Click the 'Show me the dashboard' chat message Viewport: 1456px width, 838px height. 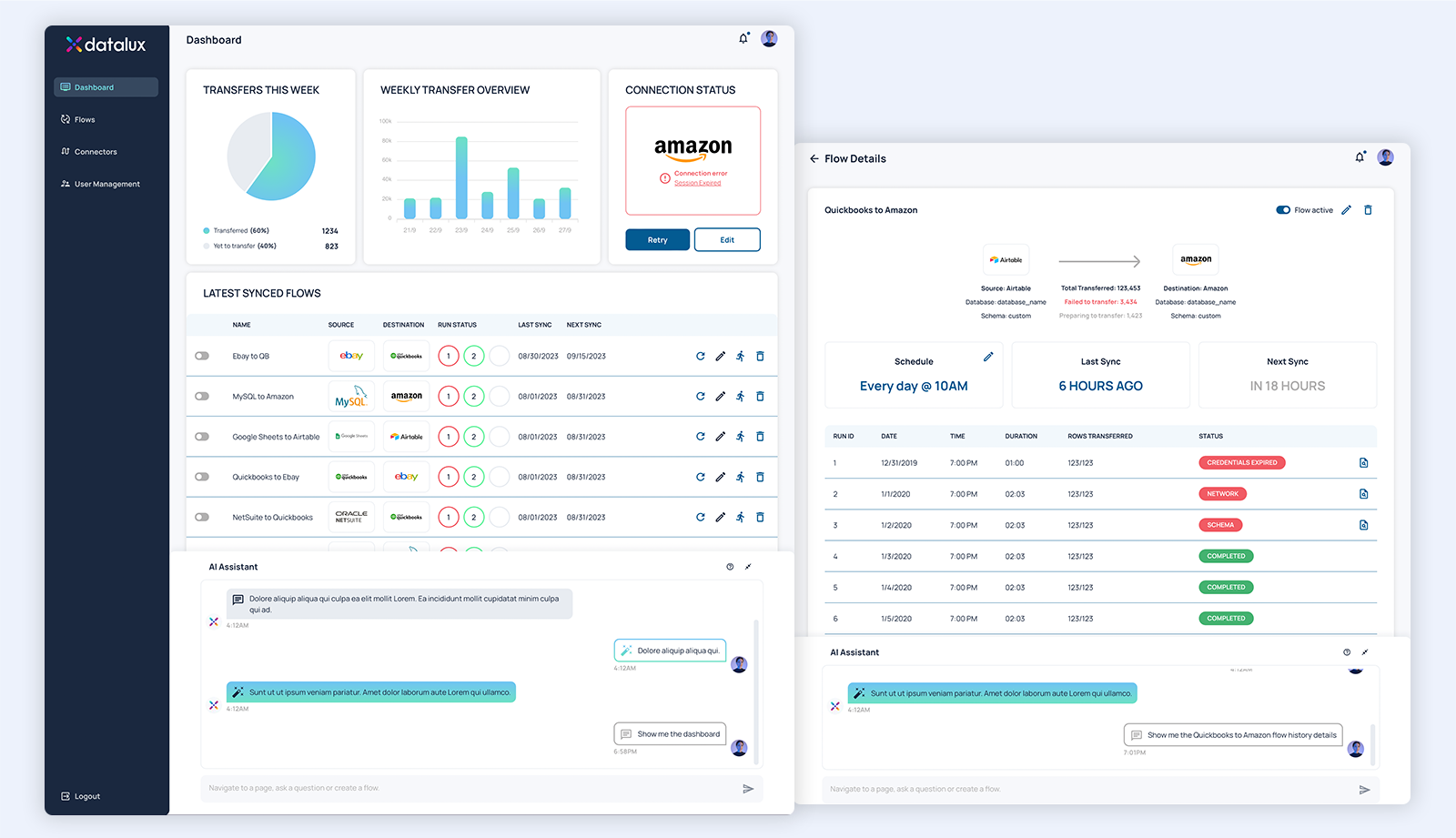pos(671,734)
